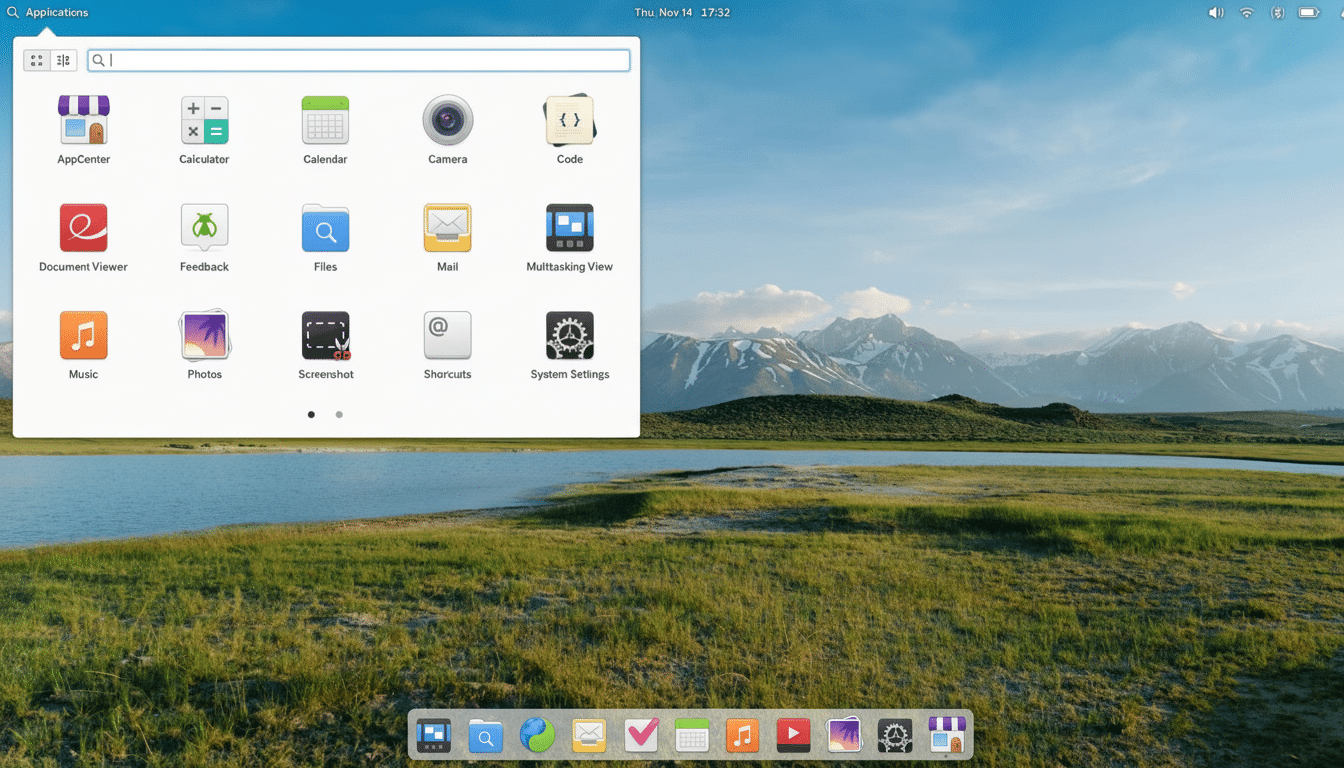Open the Code editor
1344x768 pixels.
[569, 120]
